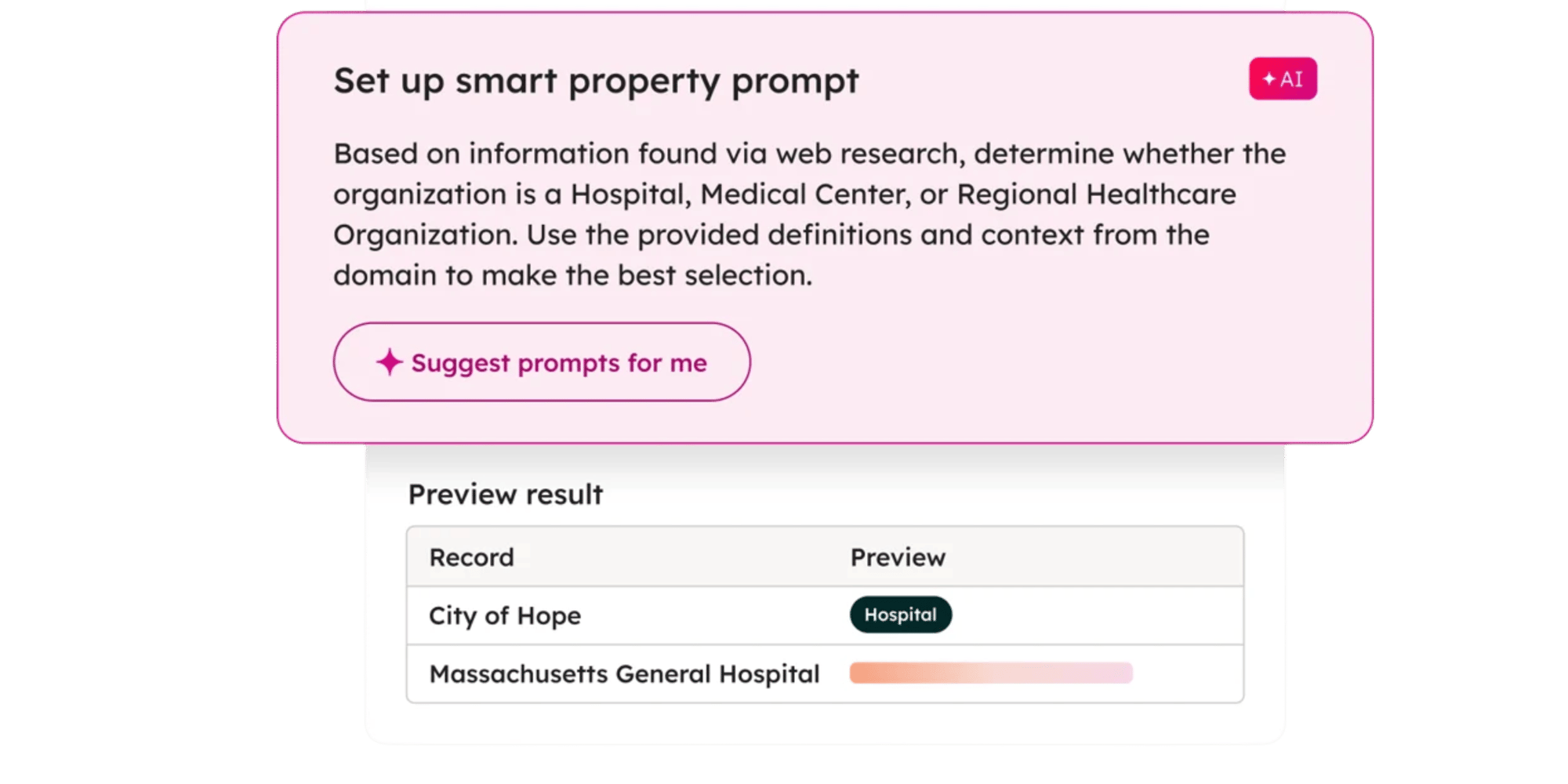Click the smart property prompt text area
The image size is (1568, 784).
(809, 214)
